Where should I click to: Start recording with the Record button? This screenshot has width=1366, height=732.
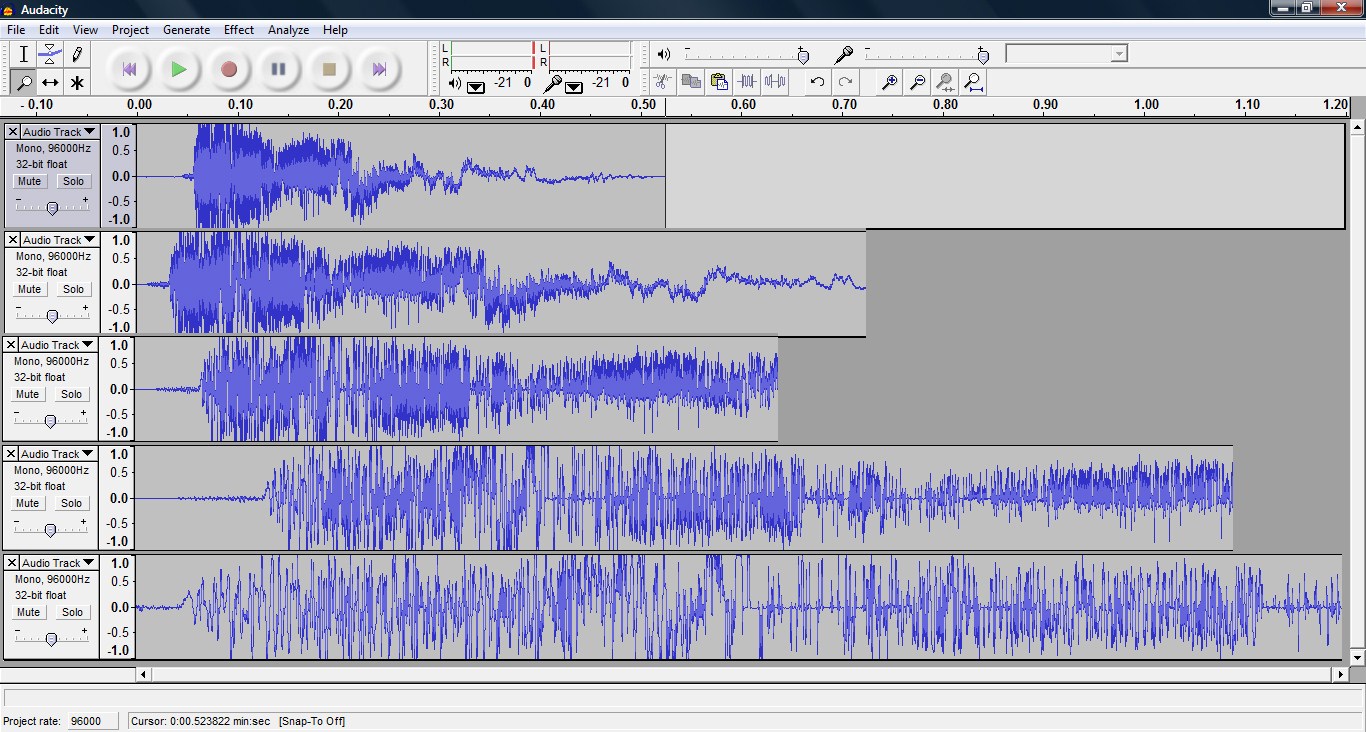click(x=229, y=69)
